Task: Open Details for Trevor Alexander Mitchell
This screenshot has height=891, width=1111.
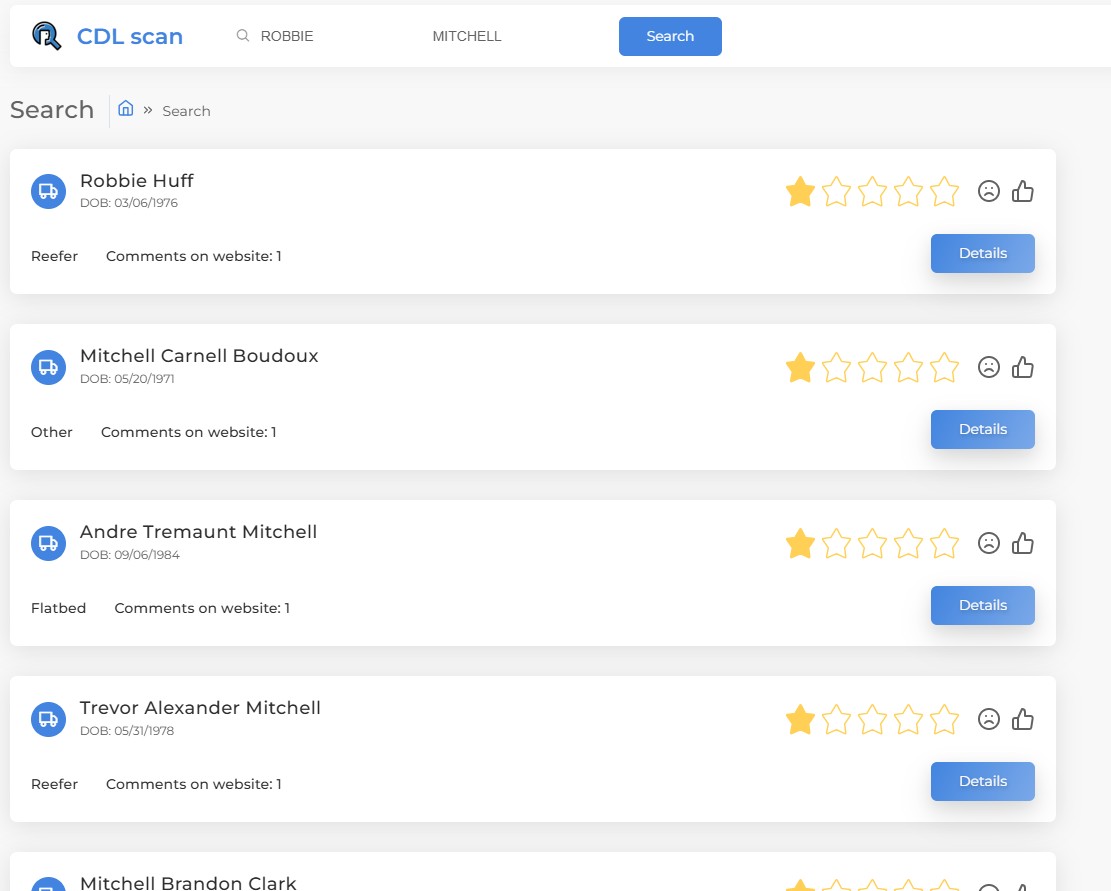Action: (x=982, y=781)
